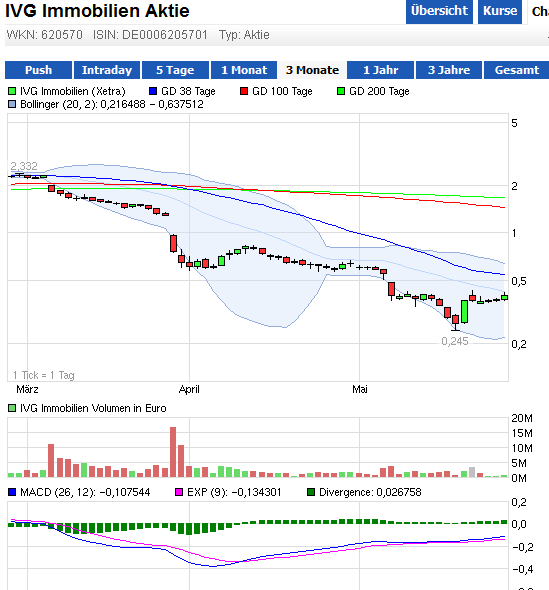Click the 20M volume axis label
This screenshot has height=590, width=549.
click(x=522, y=418)
